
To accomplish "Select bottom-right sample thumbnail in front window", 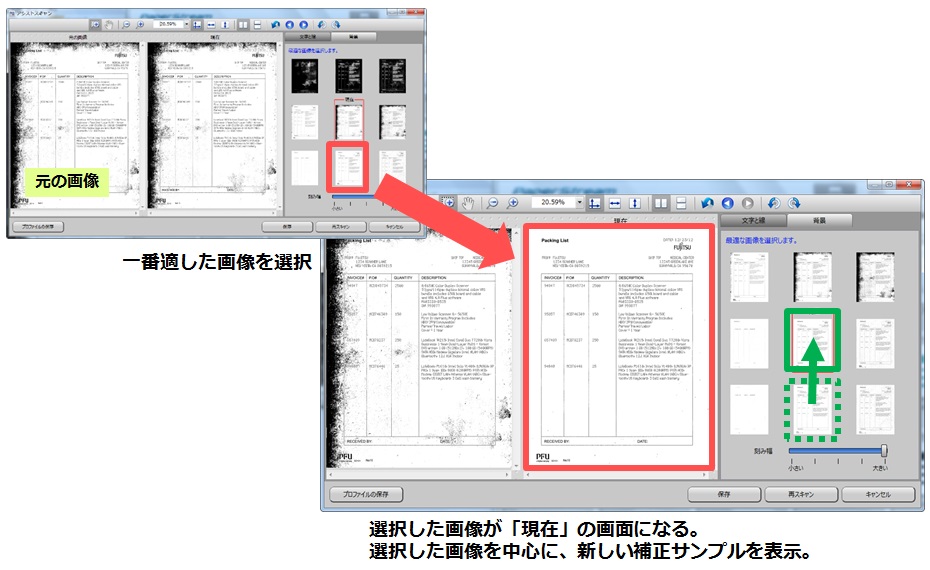I will pyautogui.click(x=875, y=409).
